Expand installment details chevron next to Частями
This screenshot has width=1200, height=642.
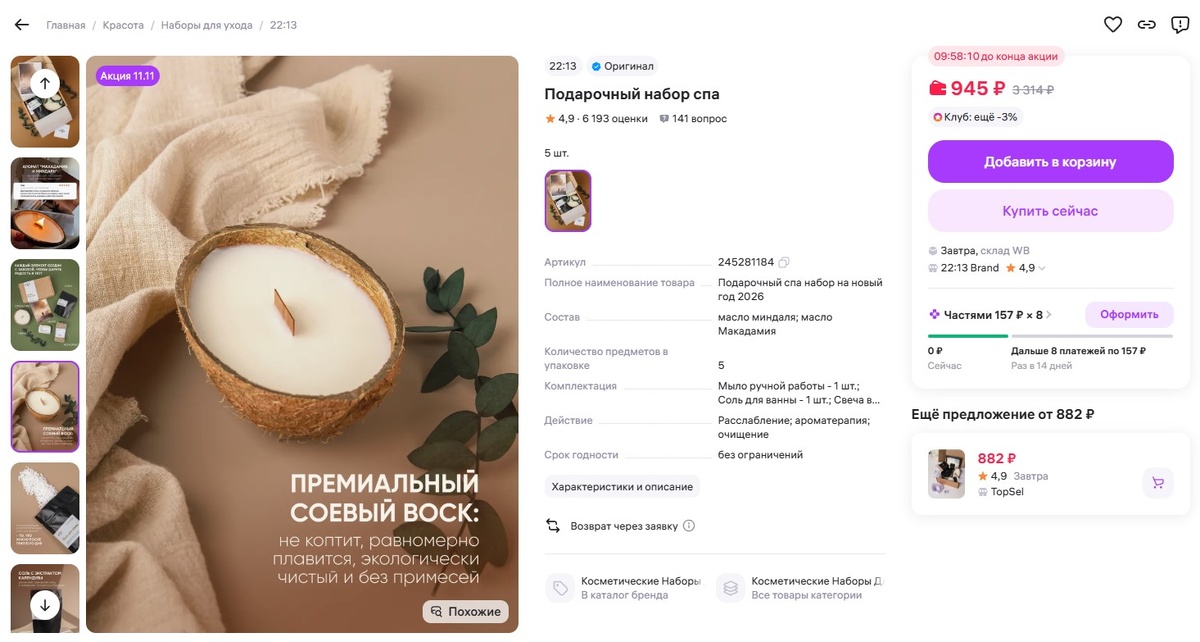(1051, 315)
